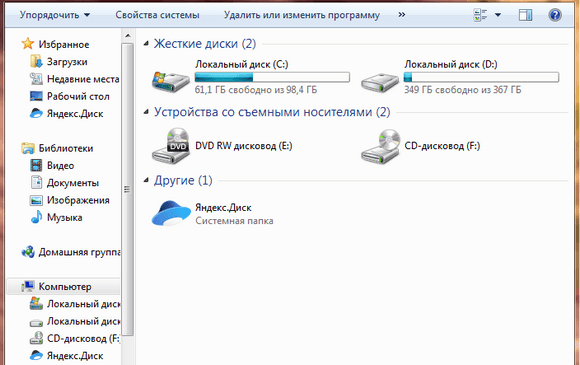This screenshot has width=580, height=365.
Task: Click the Яндекс.Диск icon under Компьютер
Action: [x=36, y=355]
